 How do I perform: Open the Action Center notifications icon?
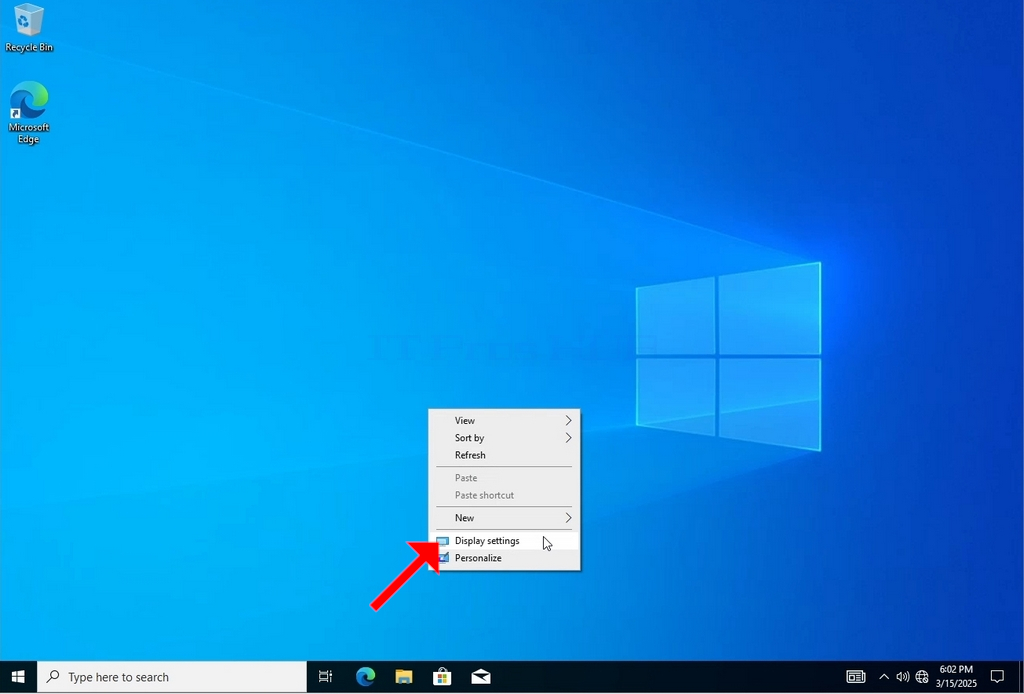[997, 677]
